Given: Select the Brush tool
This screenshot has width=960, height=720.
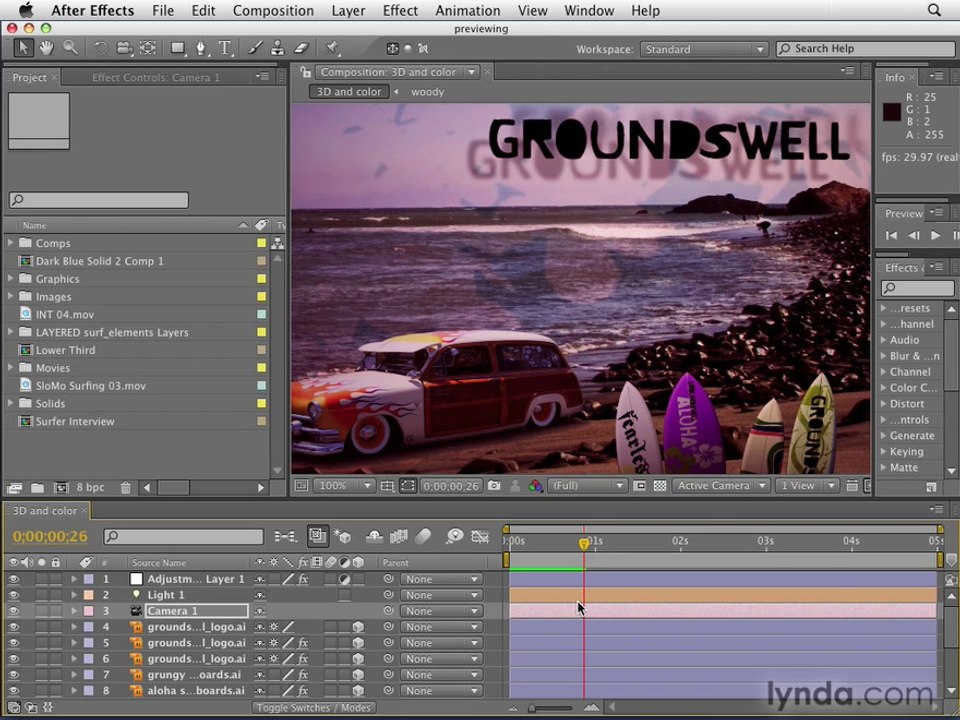Looking at the screenshot, I should tap(255, 48).
